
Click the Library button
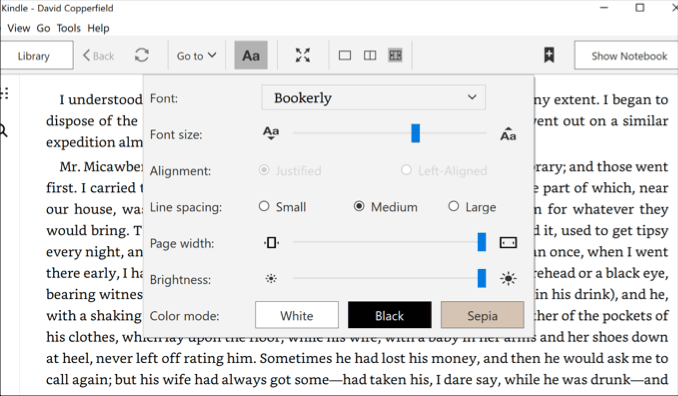35,55
